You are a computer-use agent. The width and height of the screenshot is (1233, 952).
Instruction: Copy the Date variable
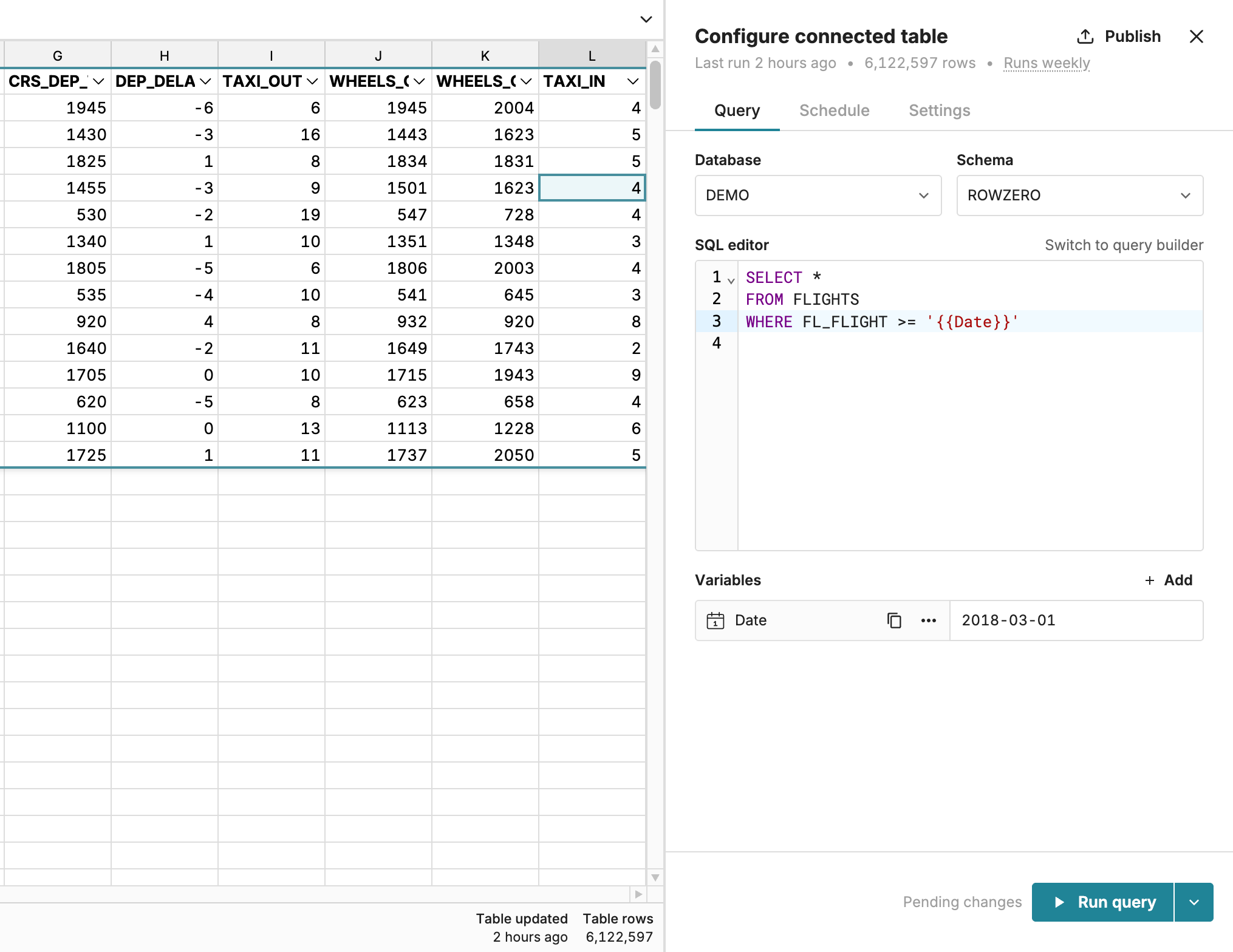tap(894, 620)
